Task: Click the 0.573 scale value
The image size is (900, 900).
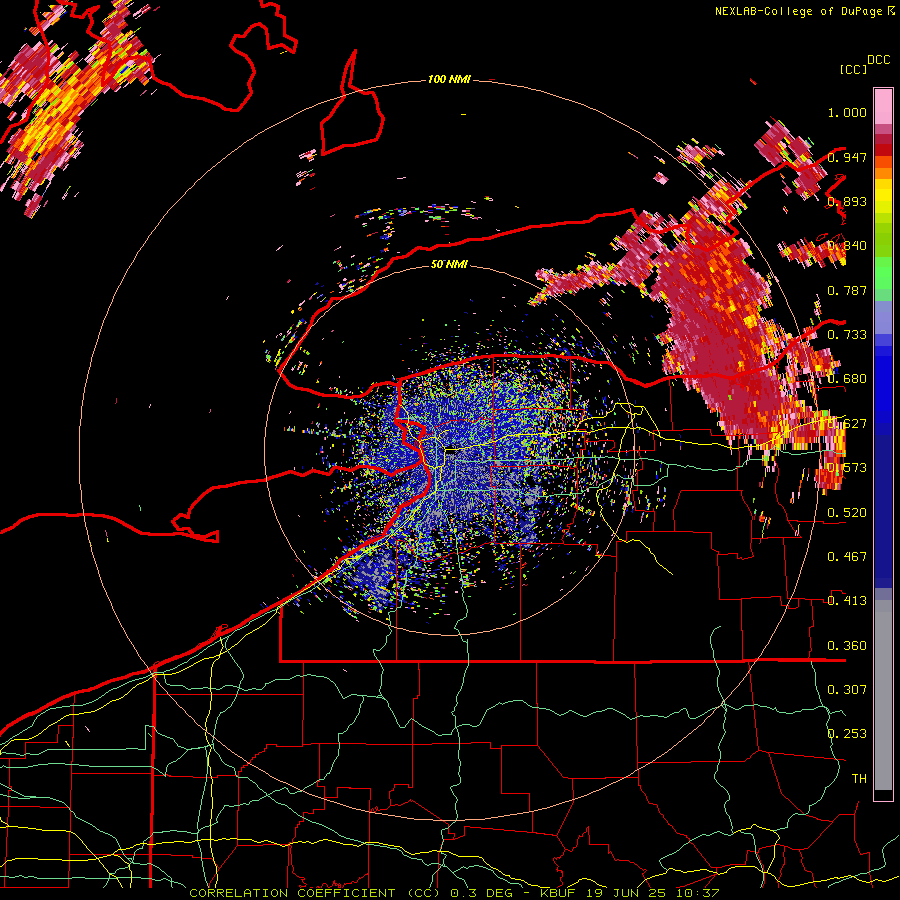Action: (847, 468)
